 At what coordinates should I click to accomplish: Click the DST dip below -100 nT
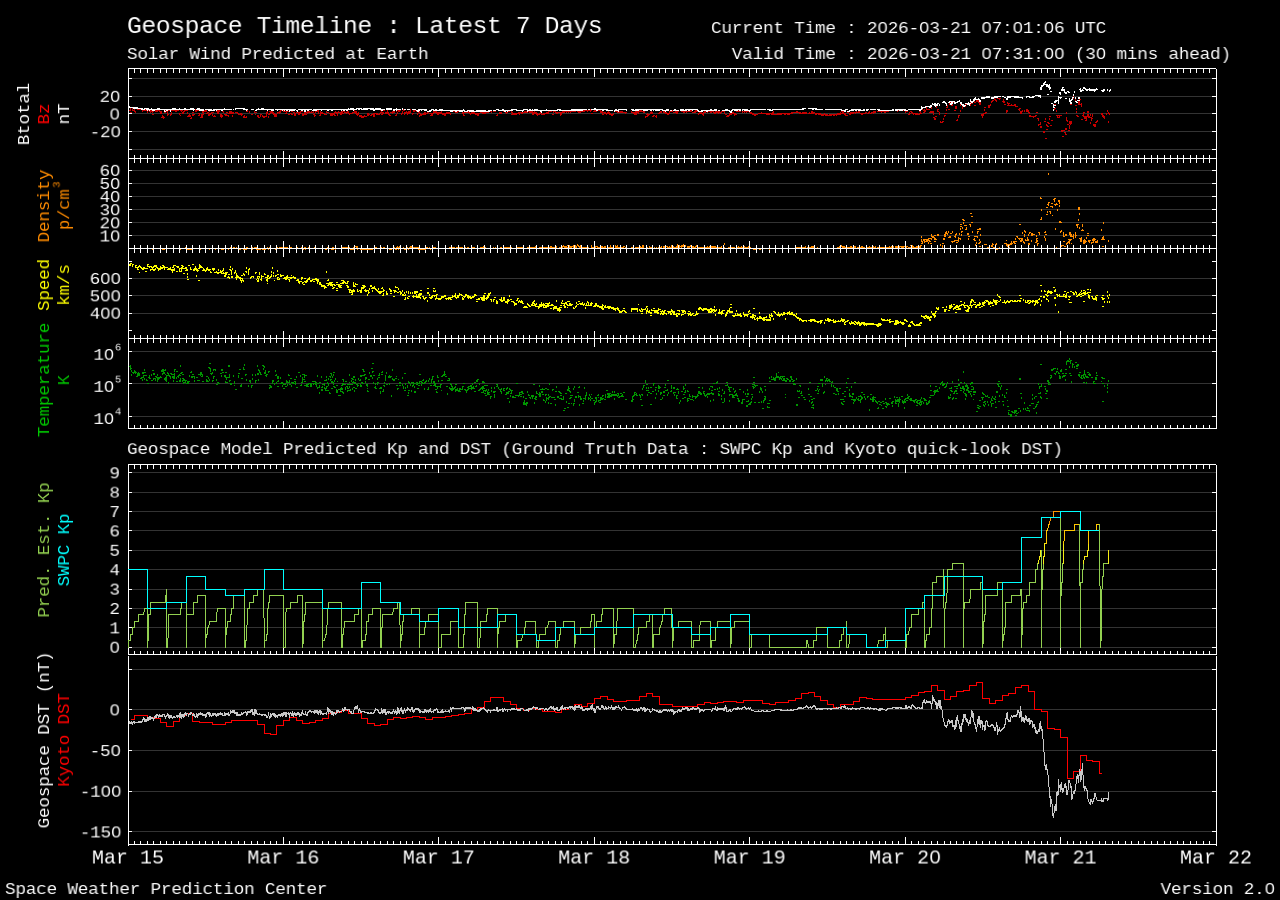tap(1055, 816)
